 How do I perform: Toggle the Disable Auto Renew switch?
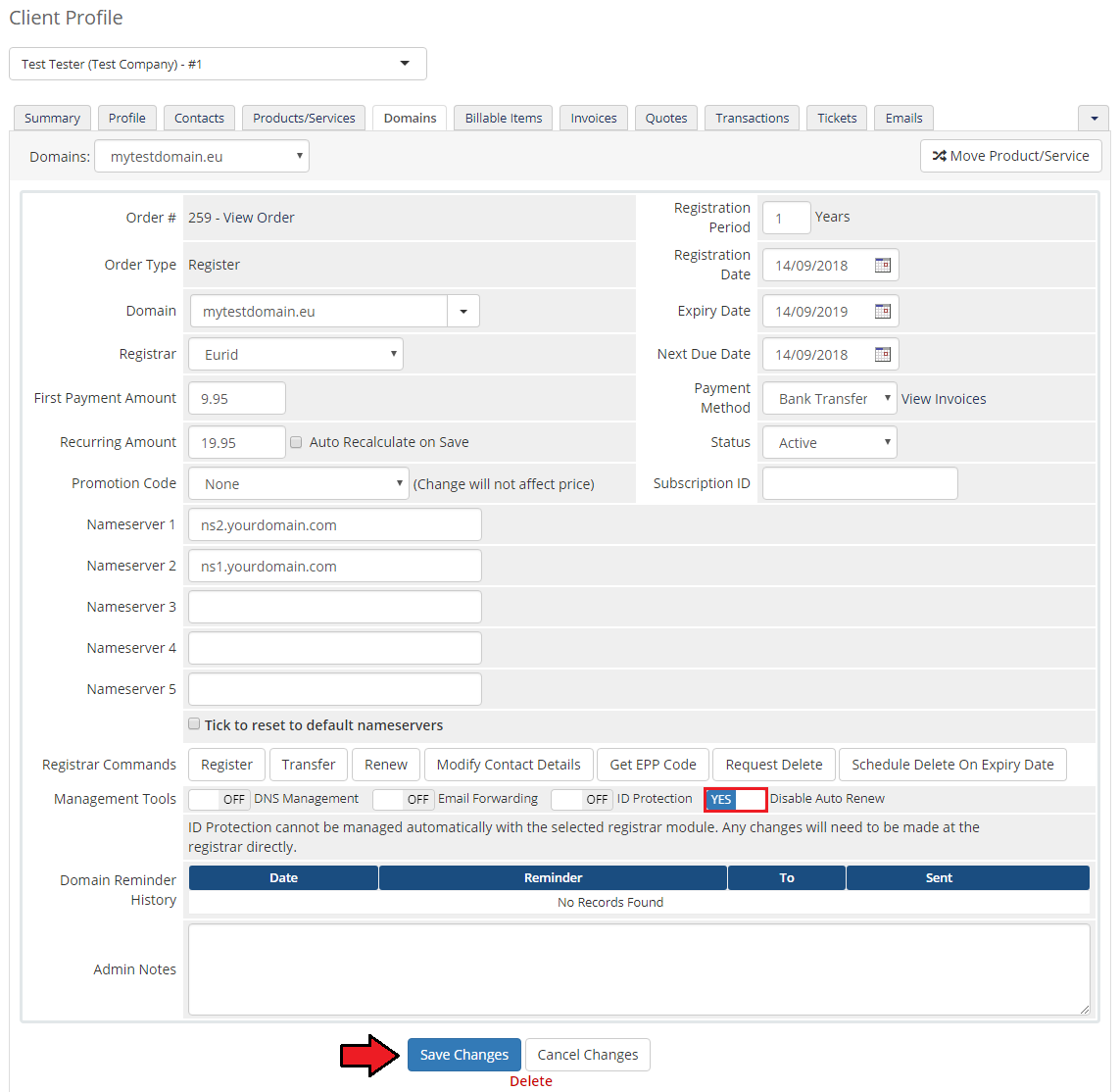pos(736,799)
